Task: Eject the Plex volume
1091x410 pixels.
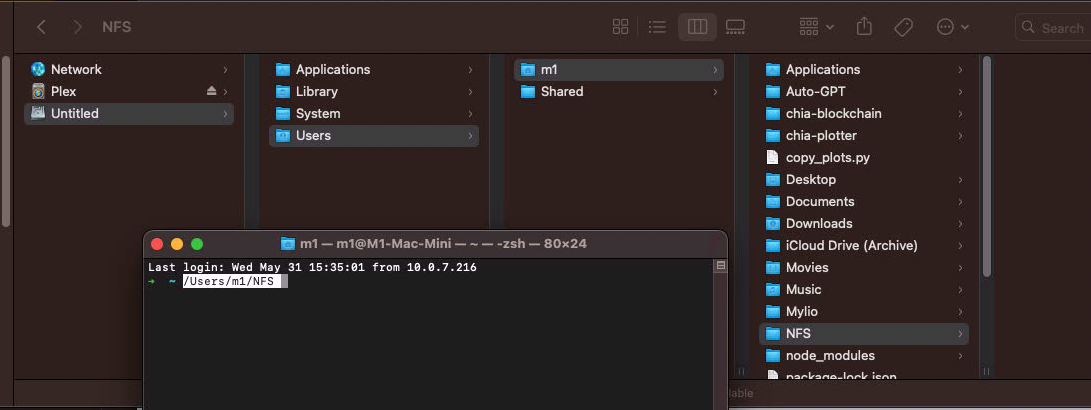Action: tap(211, 91)
